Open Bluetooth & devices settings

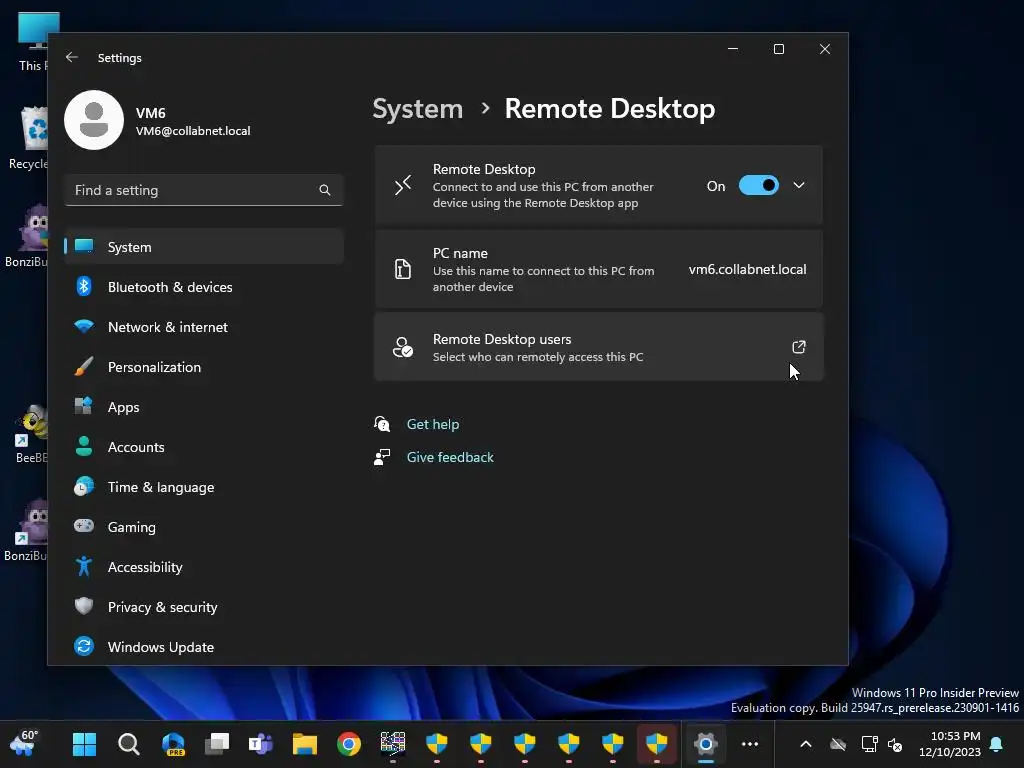pyautogui.click(x=204, y=287)
